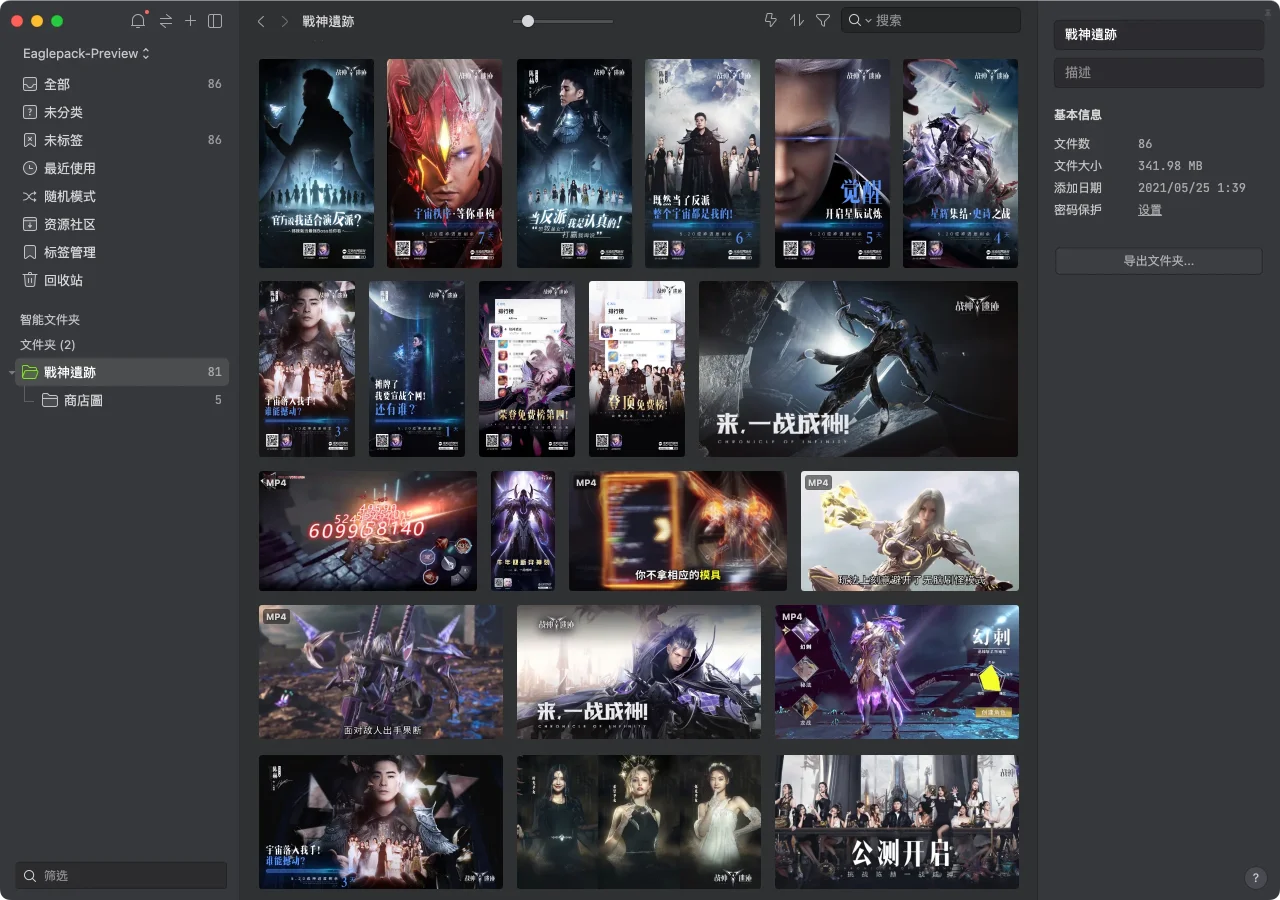The height and width of the screenshot is (900, 1280).
Task: Open the 公测开启 thumbnail image
Action: tap(897, 822)
